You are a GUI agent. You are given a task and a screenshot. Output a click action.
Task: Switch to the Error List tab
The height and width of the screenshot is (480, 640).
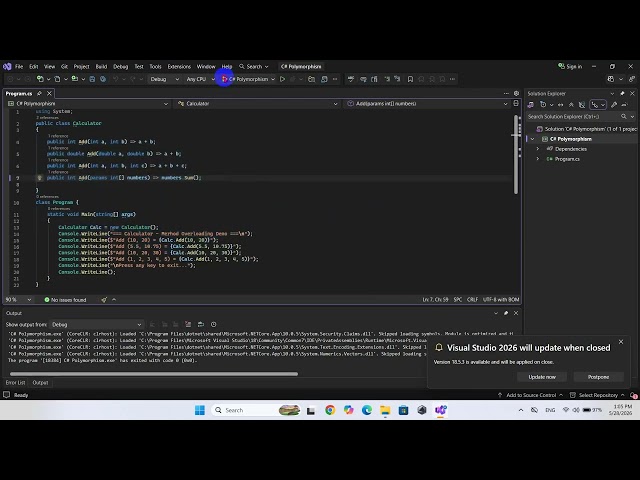click(16, 383)
